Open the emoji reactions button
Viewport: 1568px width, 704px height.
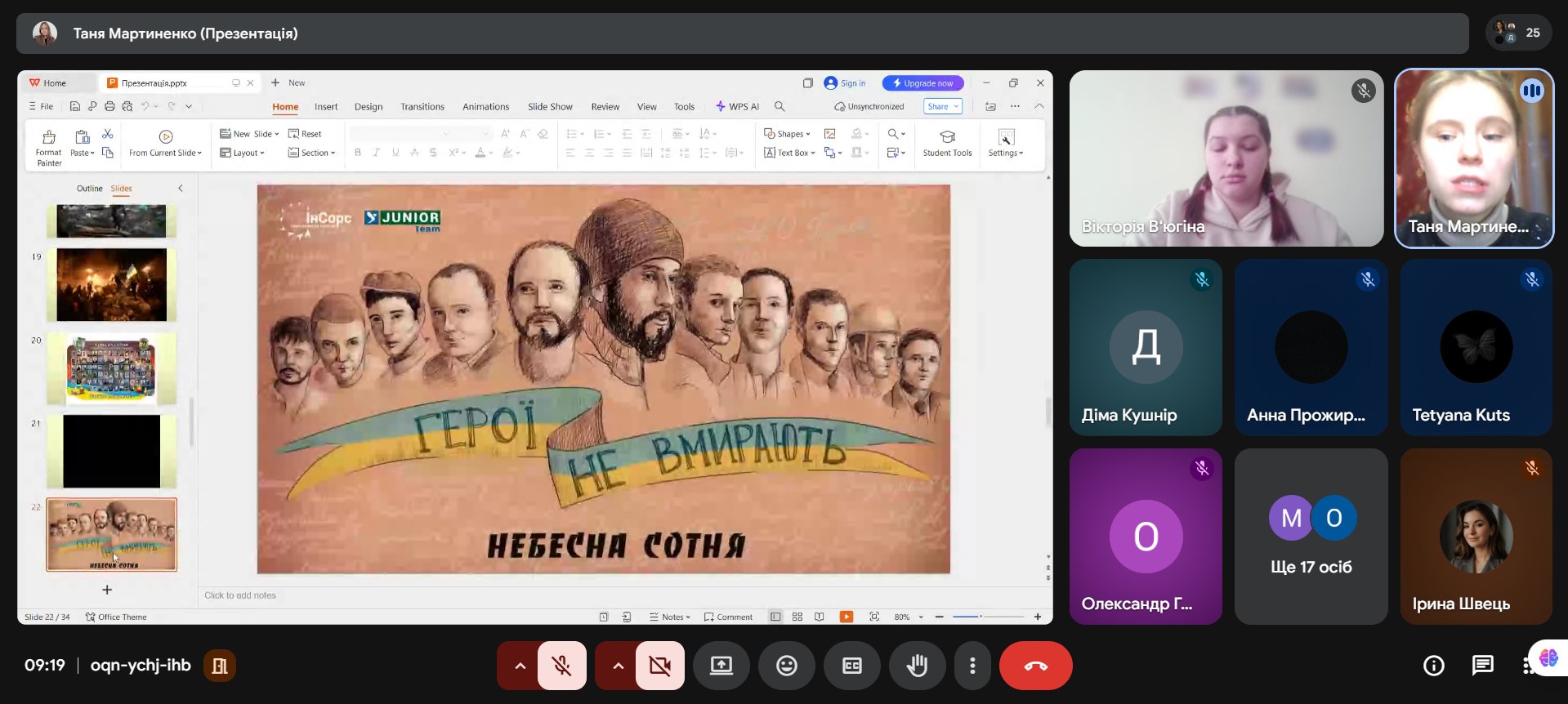[x=786, y=666]
